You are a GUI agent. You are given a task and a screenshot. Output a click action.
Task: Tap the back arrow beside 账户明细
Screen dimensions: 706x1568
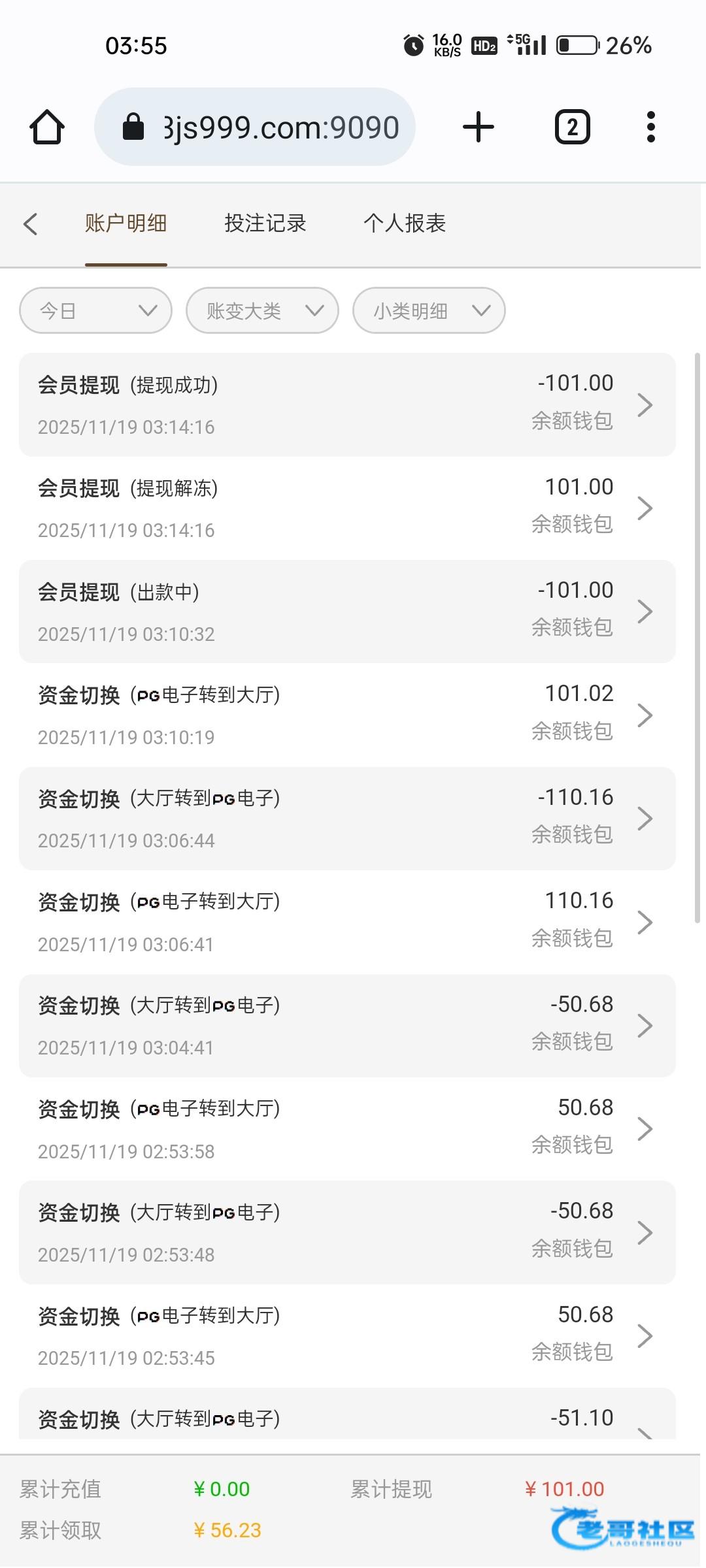(x=31, y=223)
